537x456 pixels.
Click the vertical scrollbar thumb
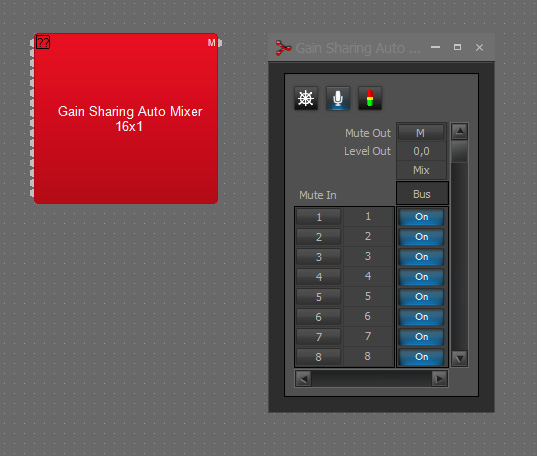(460, 151)
